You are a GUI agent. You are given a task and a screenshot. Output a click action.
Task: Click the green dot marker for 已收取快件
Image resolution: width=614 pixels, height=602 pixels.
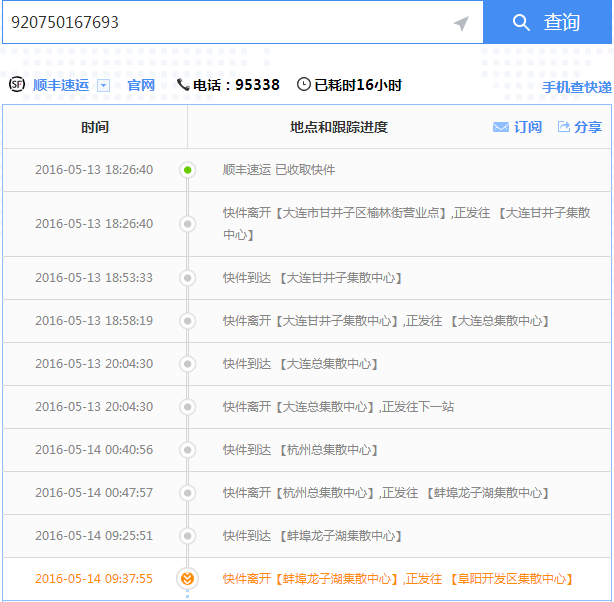187,170
